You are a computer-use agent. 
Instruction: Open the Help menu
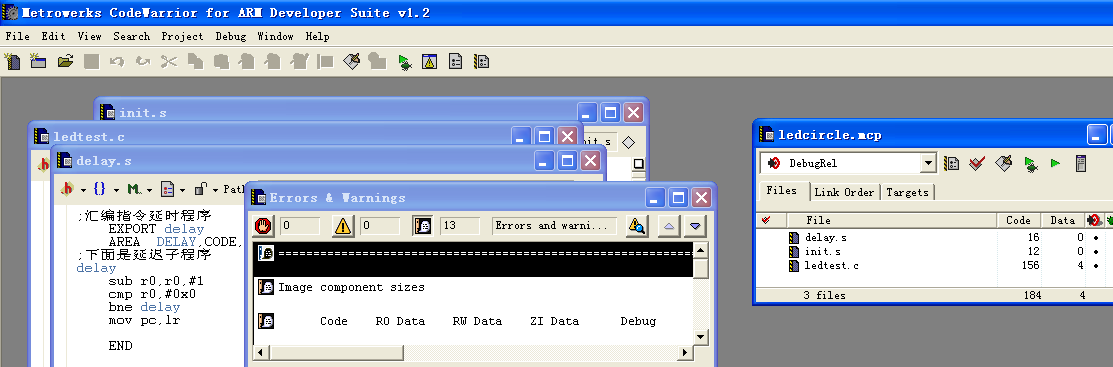tap(317, 36)
